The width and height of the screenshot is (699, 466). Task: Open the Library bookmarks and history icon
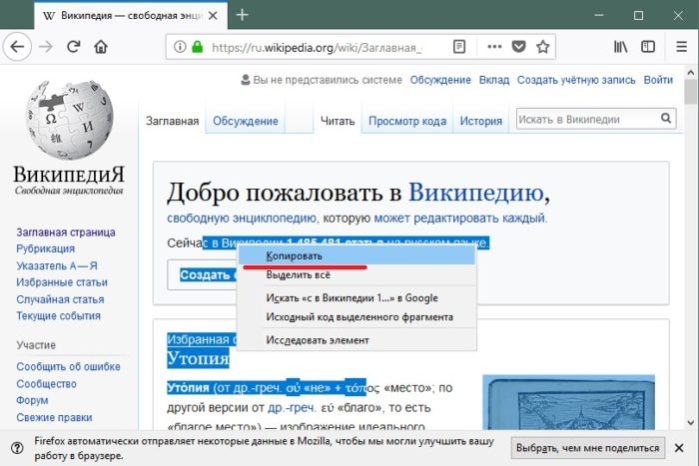(621, 47)
